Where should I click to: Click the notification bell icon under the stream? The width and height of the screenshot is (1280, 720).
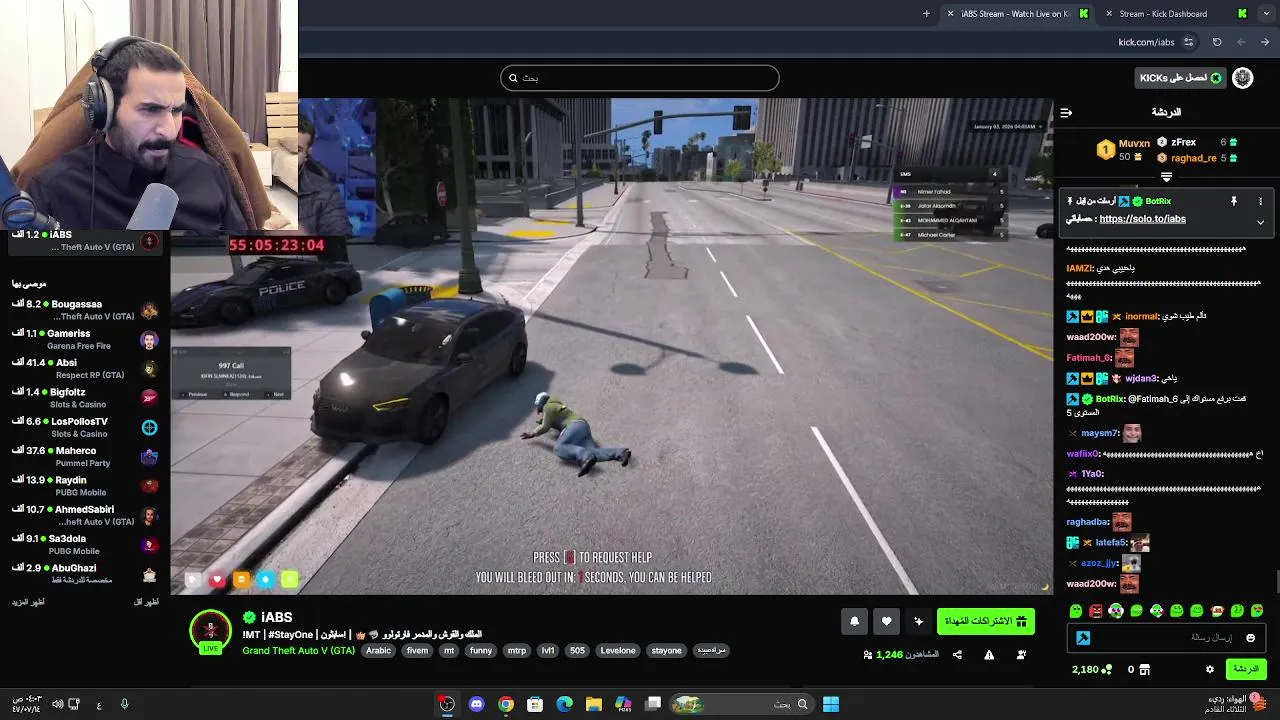[854, 621]
